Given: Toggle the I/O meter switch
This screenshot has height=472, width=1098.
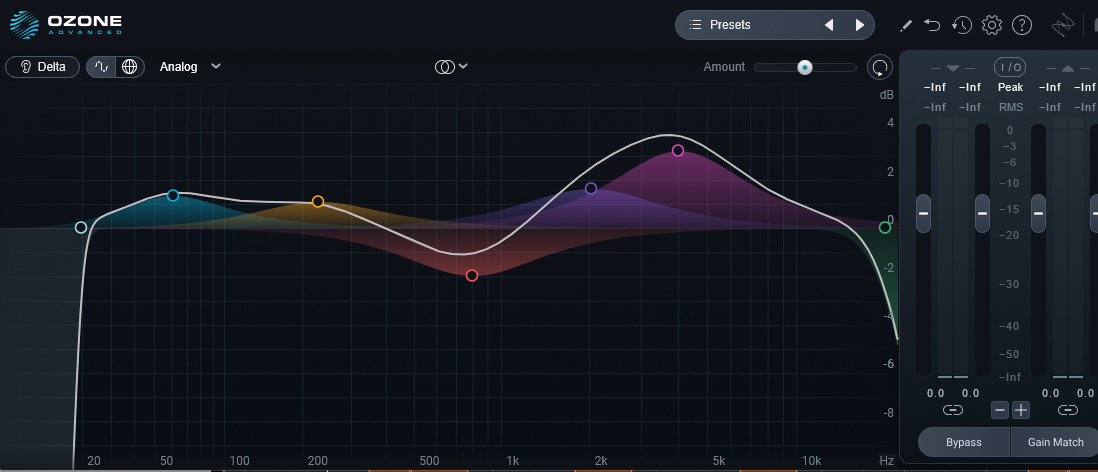Looking at the screenshot, I should pyautogui.click(x=1010, y=67).
